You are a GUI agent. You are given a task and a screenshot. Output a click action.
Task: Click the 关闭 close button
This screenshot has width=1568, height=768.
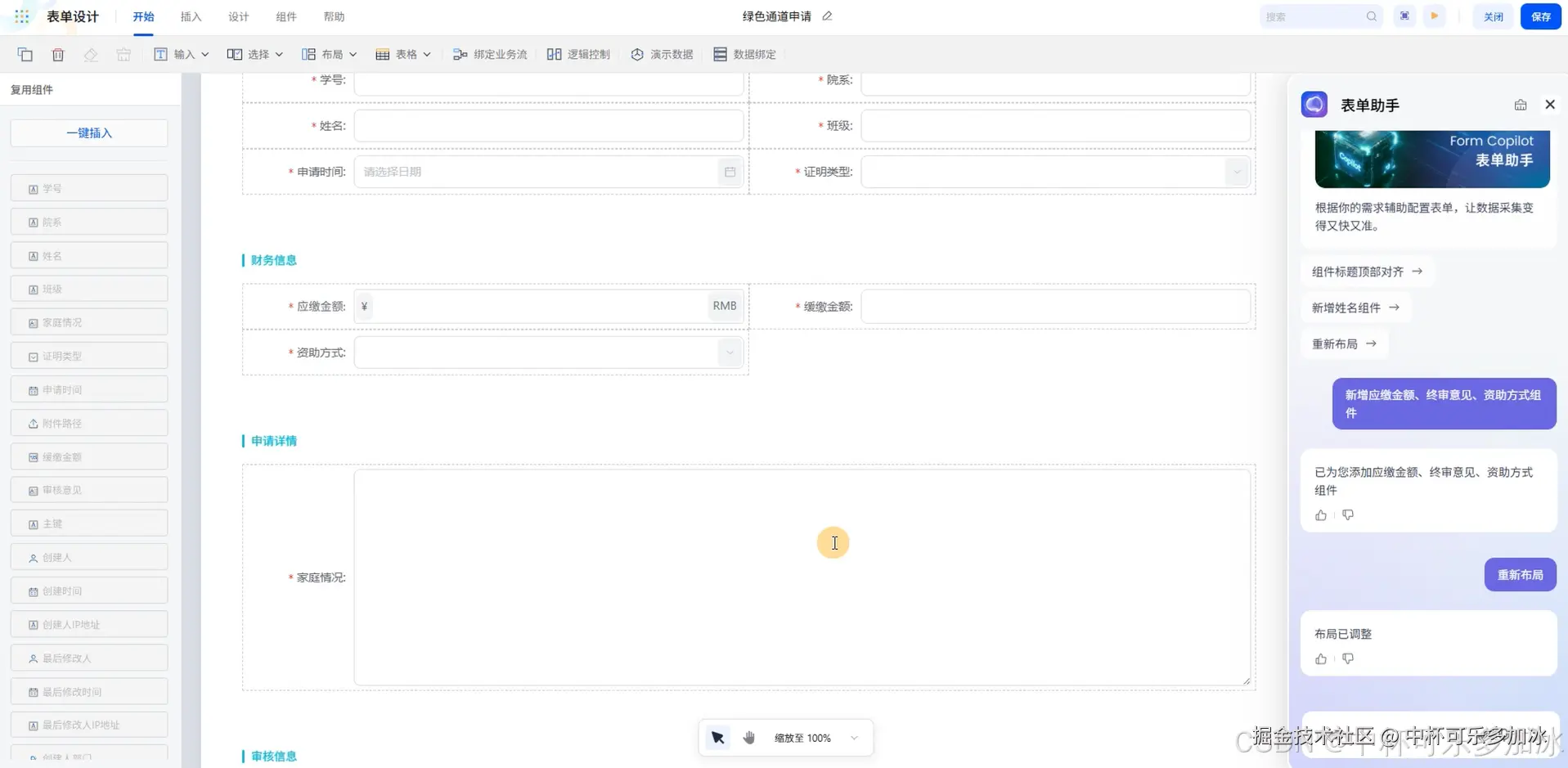pos(1494,16)
